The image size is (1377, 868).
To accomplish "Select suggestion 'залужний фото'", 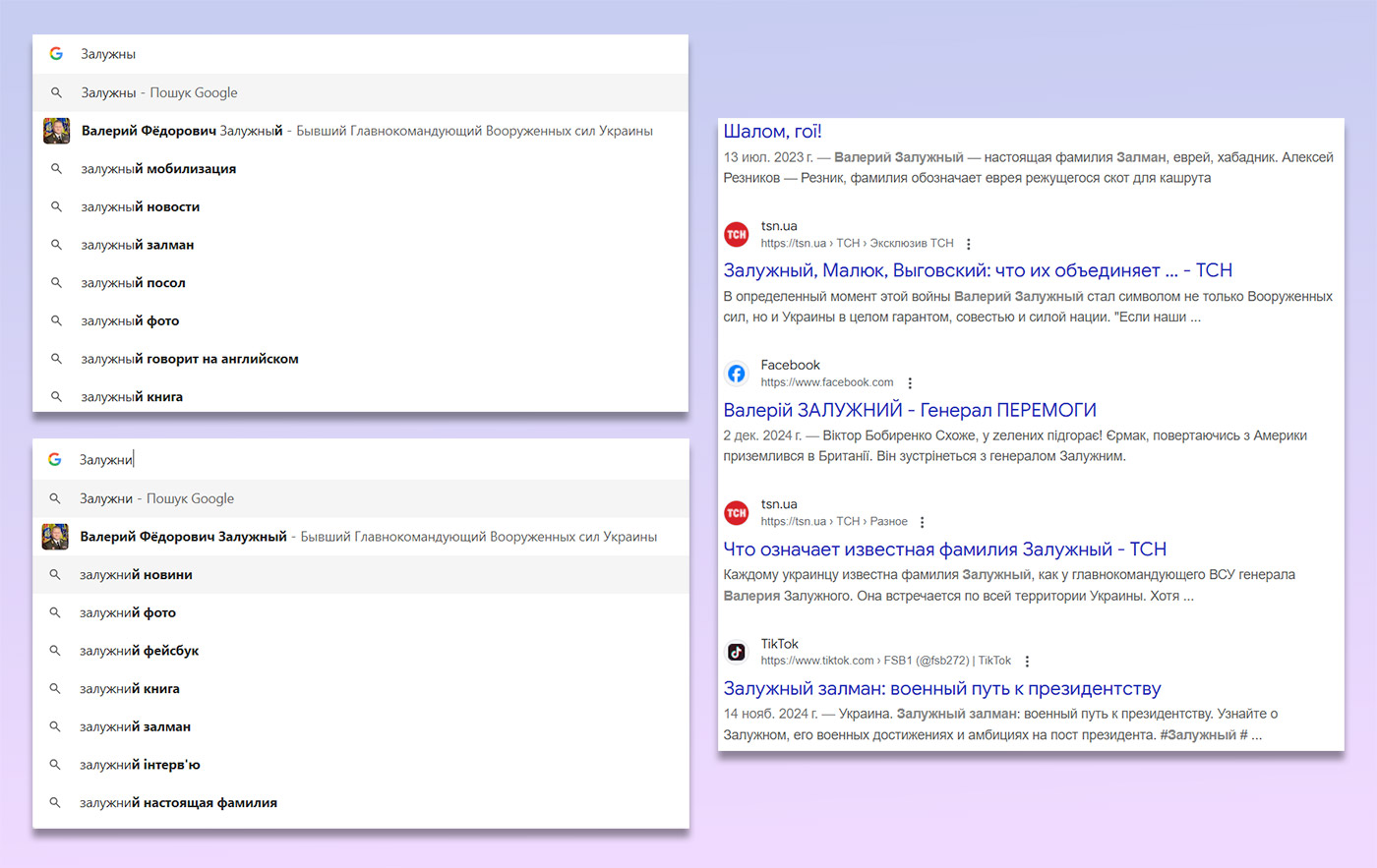I will tap(360, 612).
